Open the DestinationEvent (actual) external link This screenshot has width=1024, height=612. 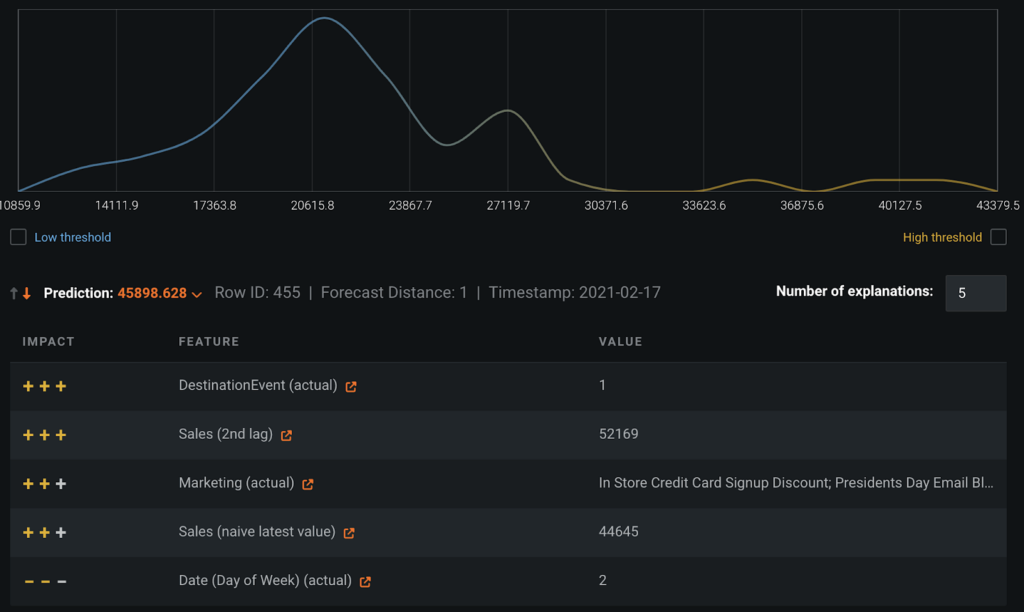tap(350, 385)
